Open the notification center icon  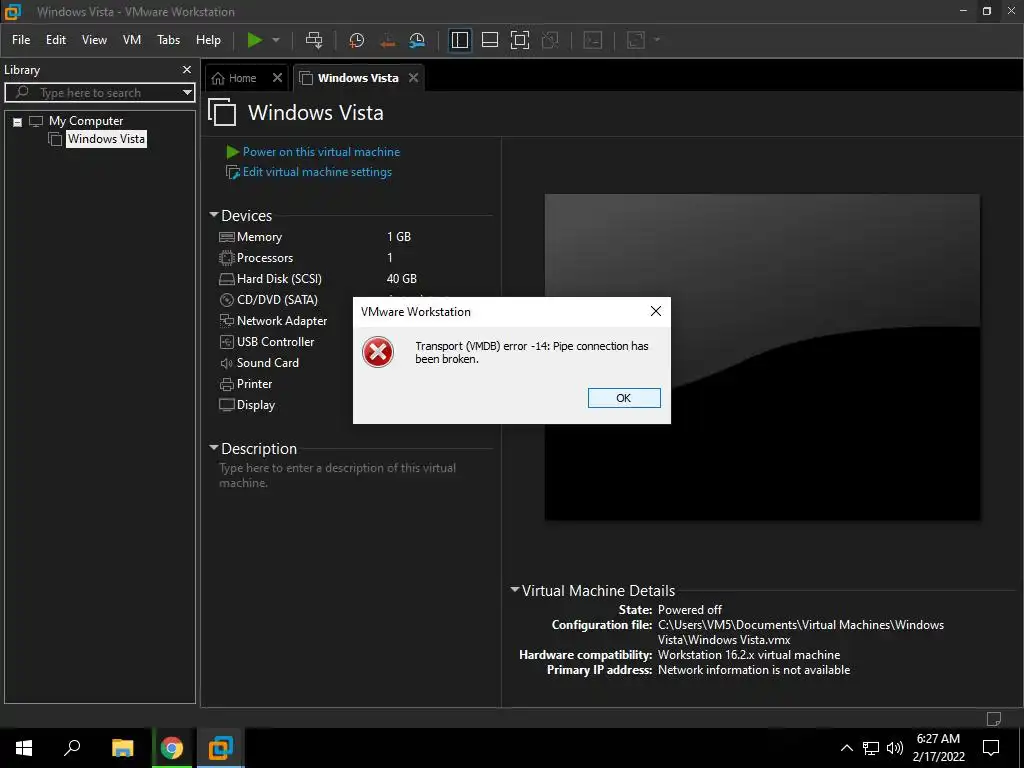tap(991, 748)
